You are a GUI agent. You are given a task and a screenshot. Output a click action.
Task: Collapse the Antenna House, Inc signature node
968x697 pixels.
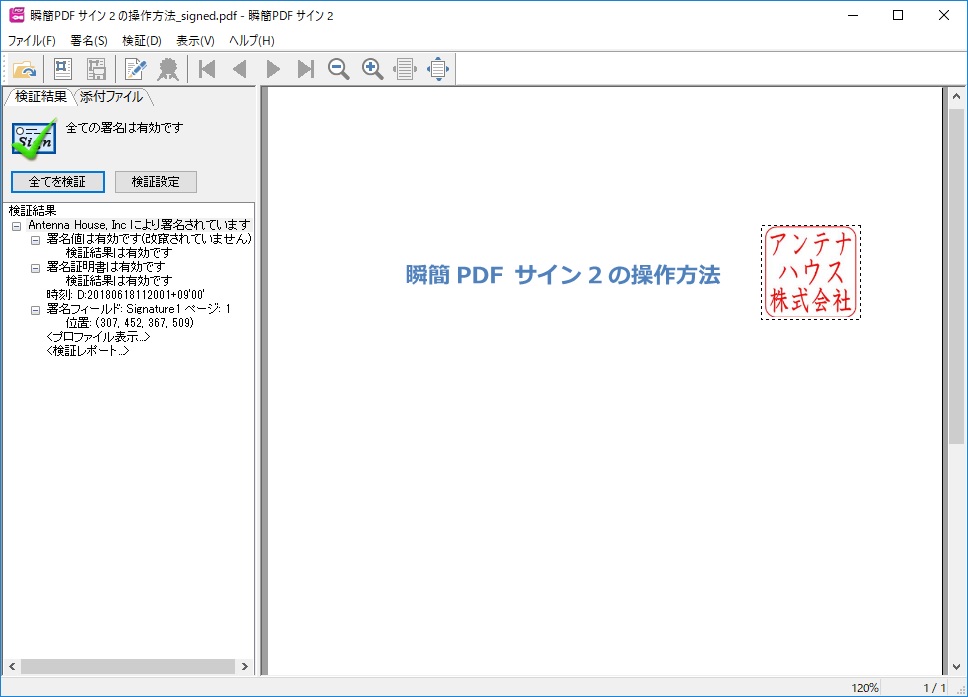[x=17, y=226]
